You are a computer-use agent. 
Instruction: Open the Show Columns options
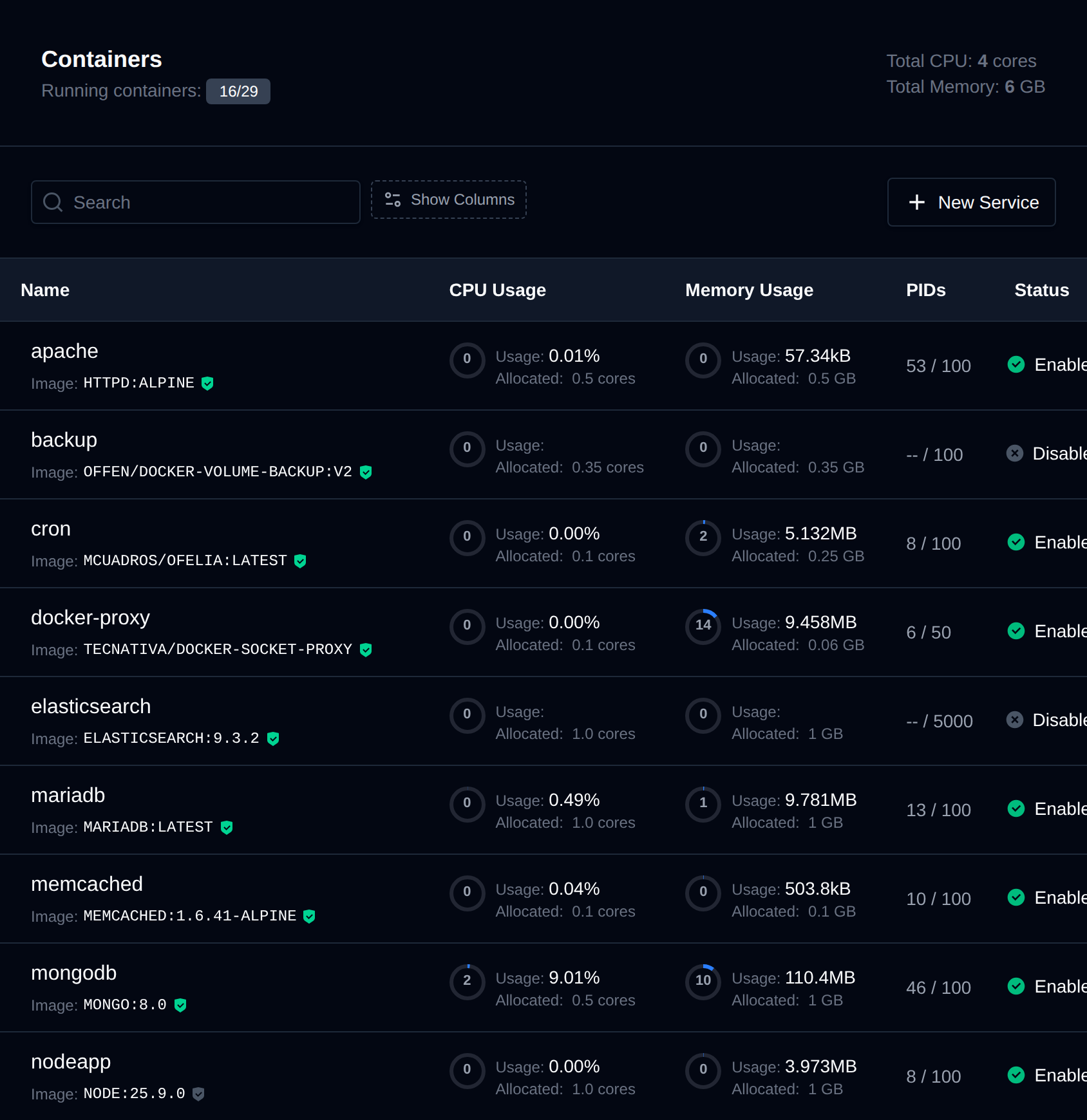[449, 200]
